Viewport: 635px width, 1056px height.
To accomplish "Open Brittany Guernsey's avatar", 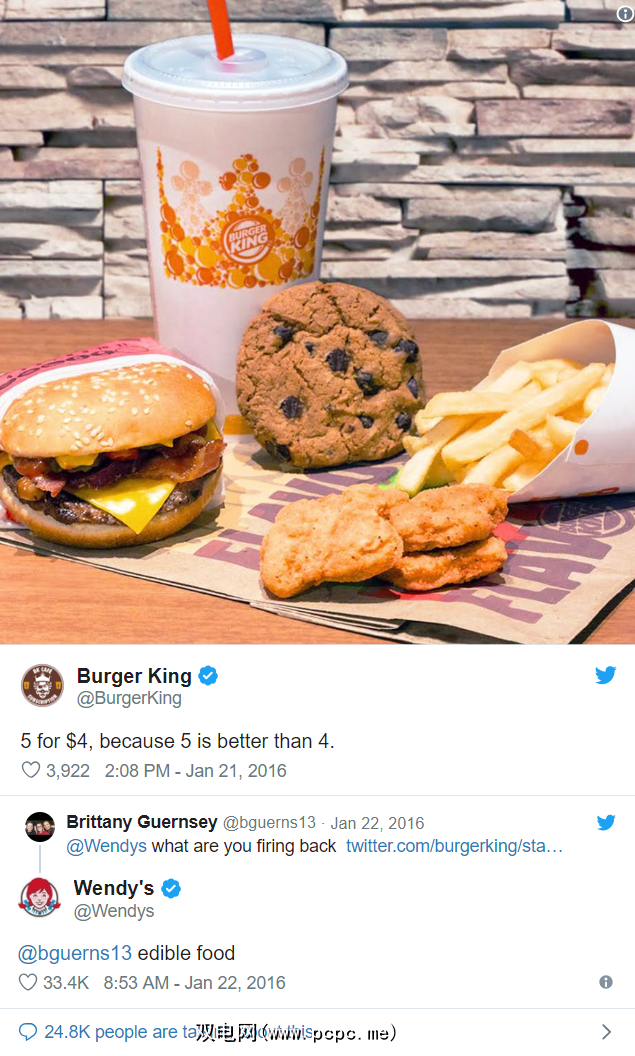I will [x=40, y=827].
